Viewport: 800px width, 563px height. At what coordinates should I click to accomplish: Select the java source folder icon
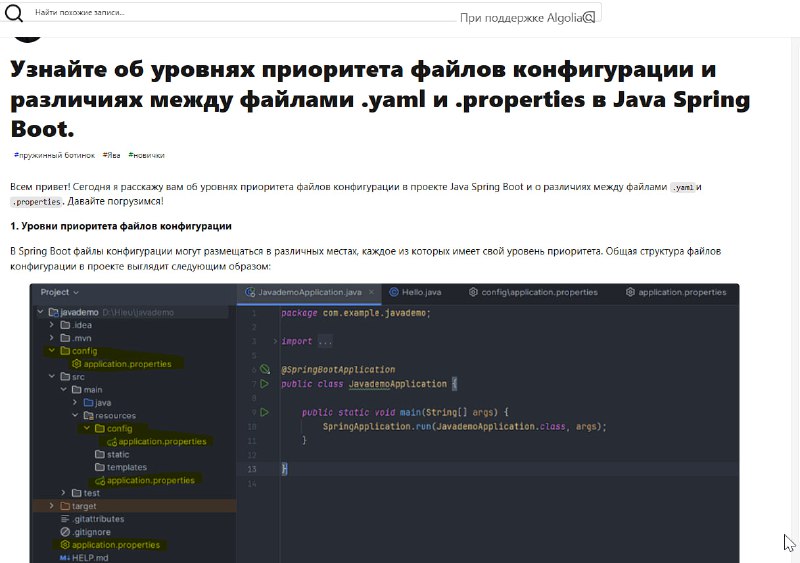[89, 402]
